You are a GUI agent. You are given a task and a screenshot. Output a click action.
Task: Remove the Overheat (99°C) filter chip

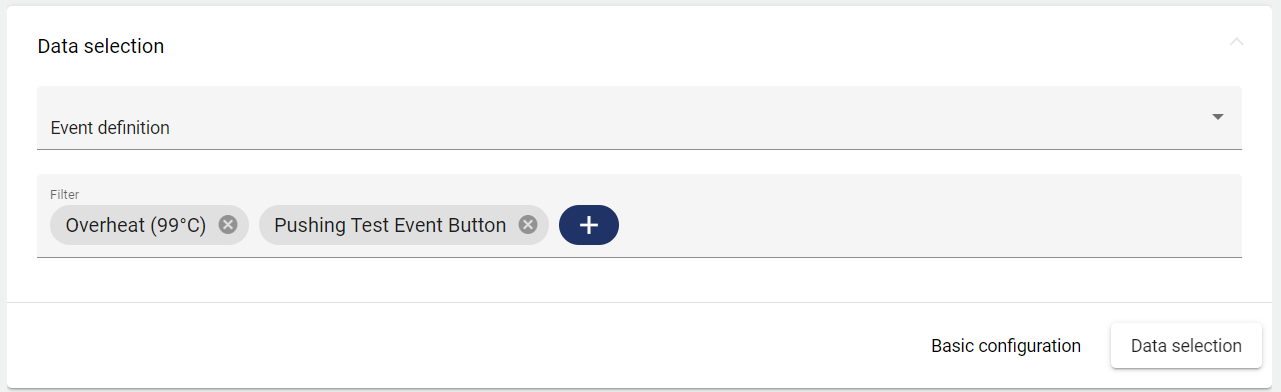(228, 225)
